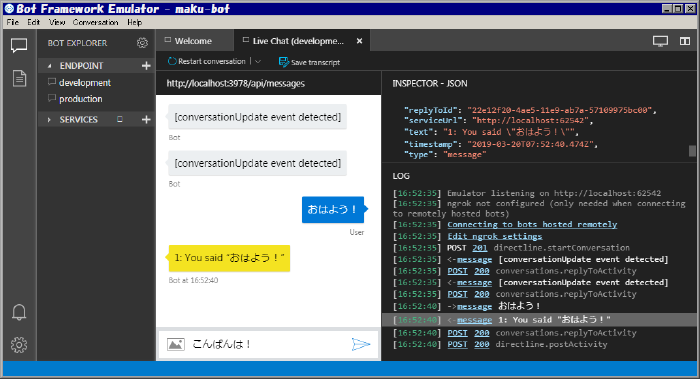Send the message with arrow icon

(361, 344)
